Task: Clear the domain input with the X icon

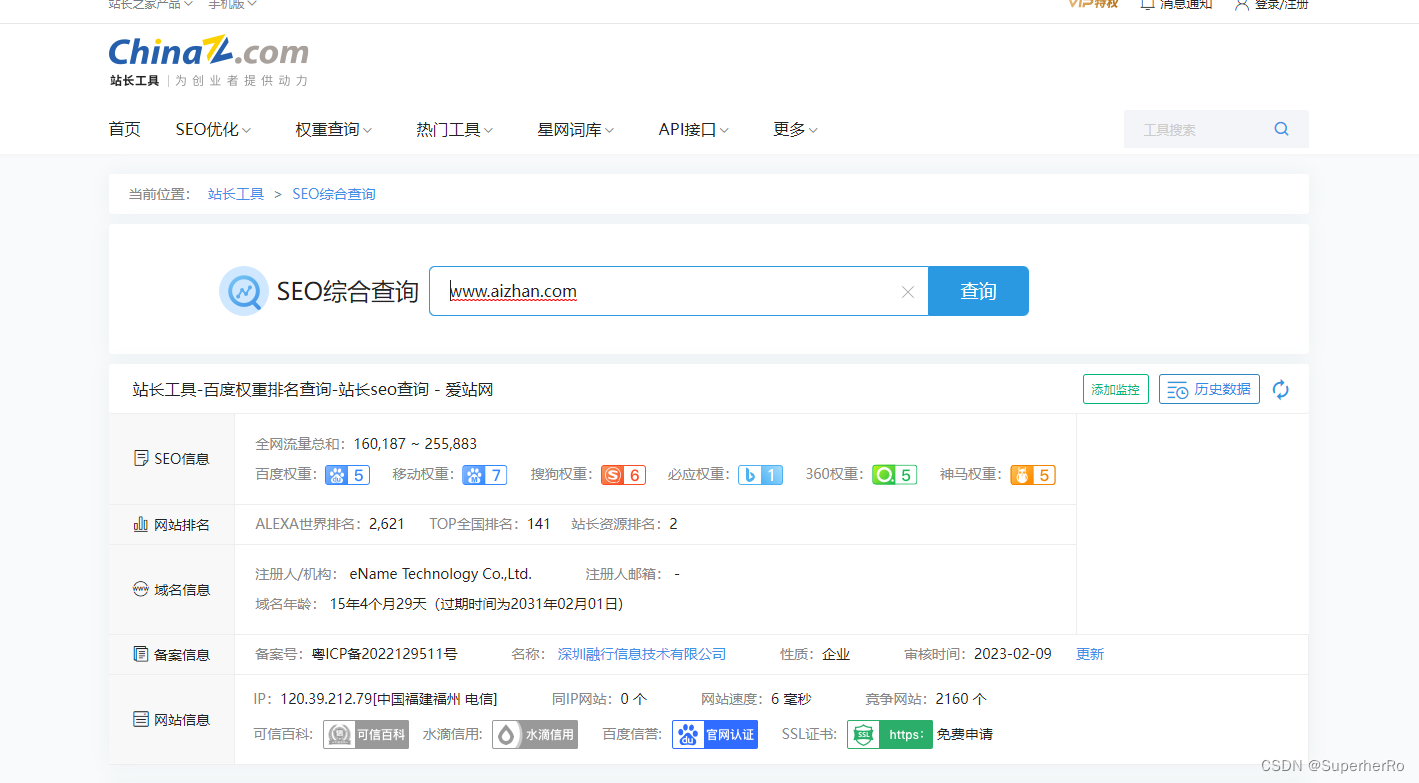Action: (908, 292)
